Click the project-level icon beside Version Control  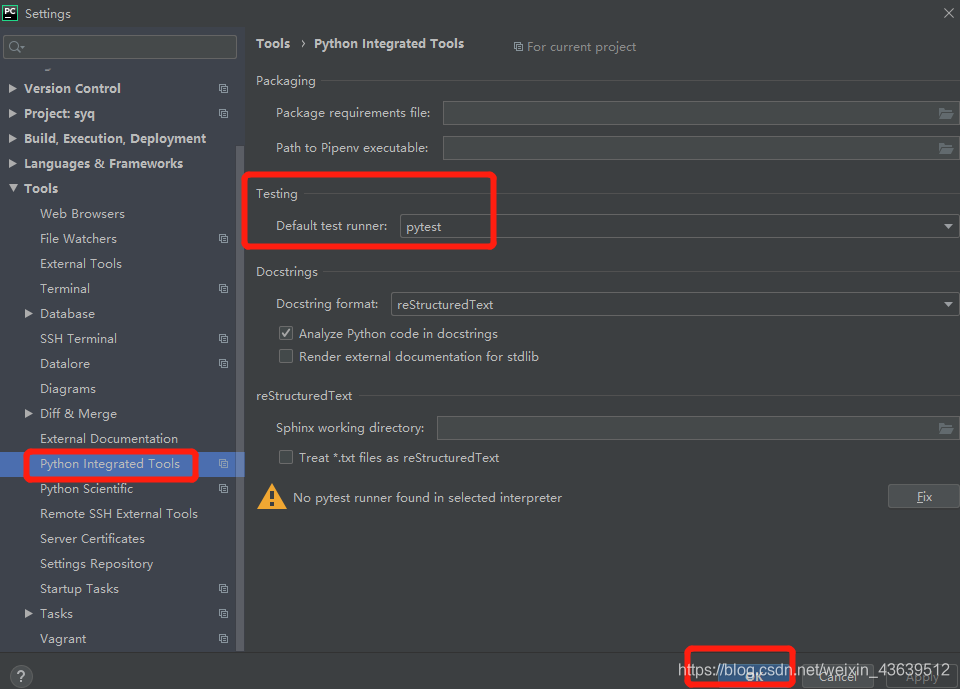point(223,89)
